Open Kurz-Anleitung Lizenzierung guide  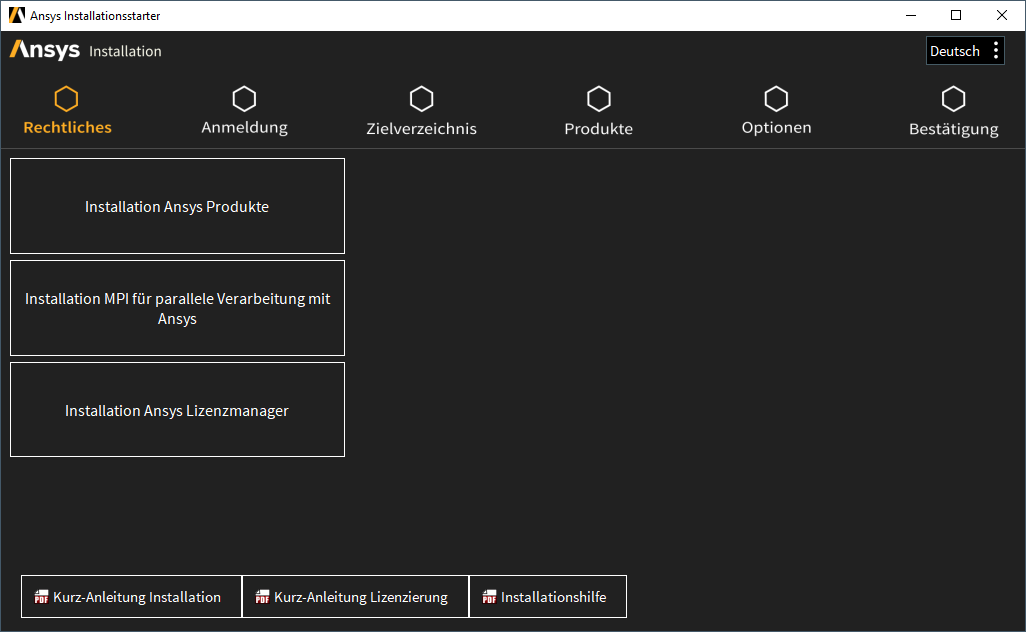(355, 597)
